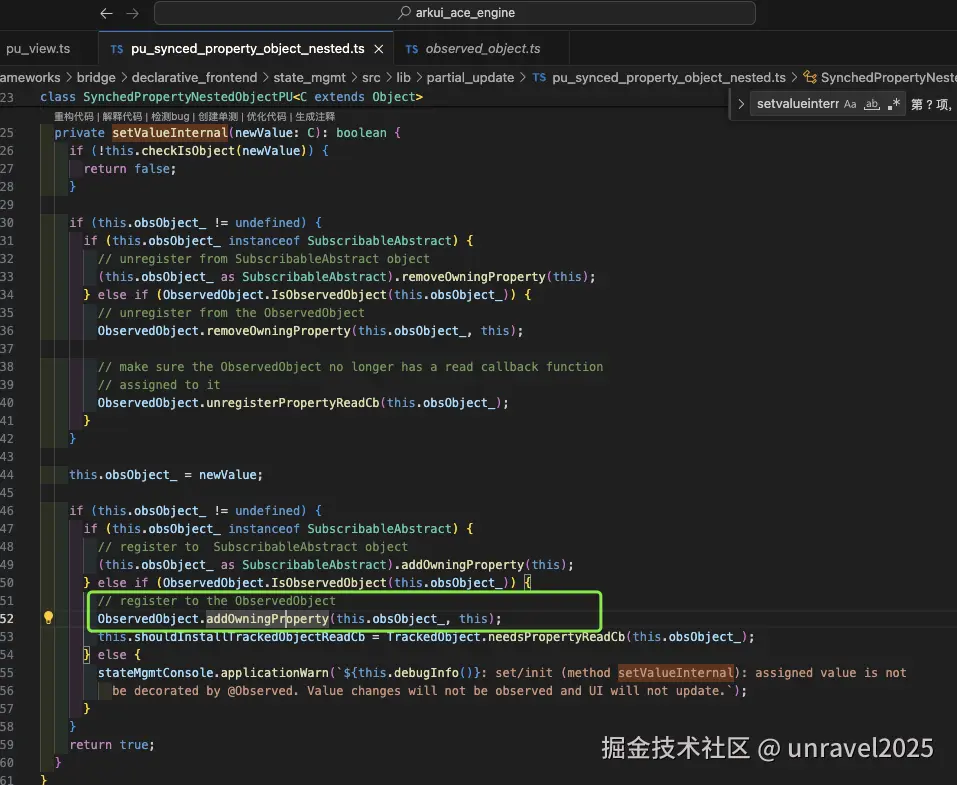Click unregisterPropertyReadCb on line 40
This screenshot has height=785, width=957.
pyautogui.click(x=292, y=403)
